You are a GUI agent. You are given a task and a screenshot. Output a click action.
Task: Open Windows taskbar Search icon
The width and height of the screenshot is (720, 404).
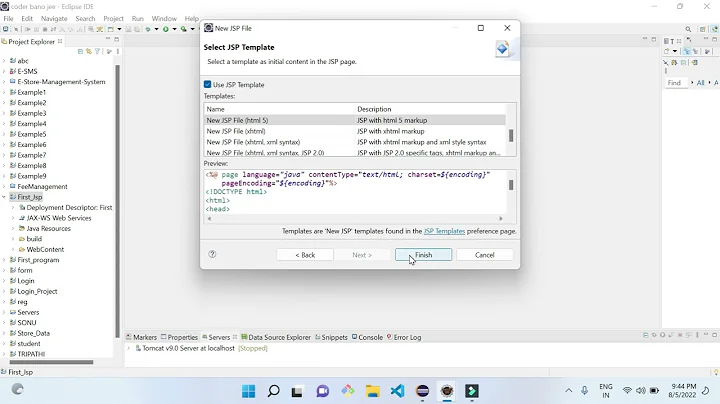(x=273, y=391)
